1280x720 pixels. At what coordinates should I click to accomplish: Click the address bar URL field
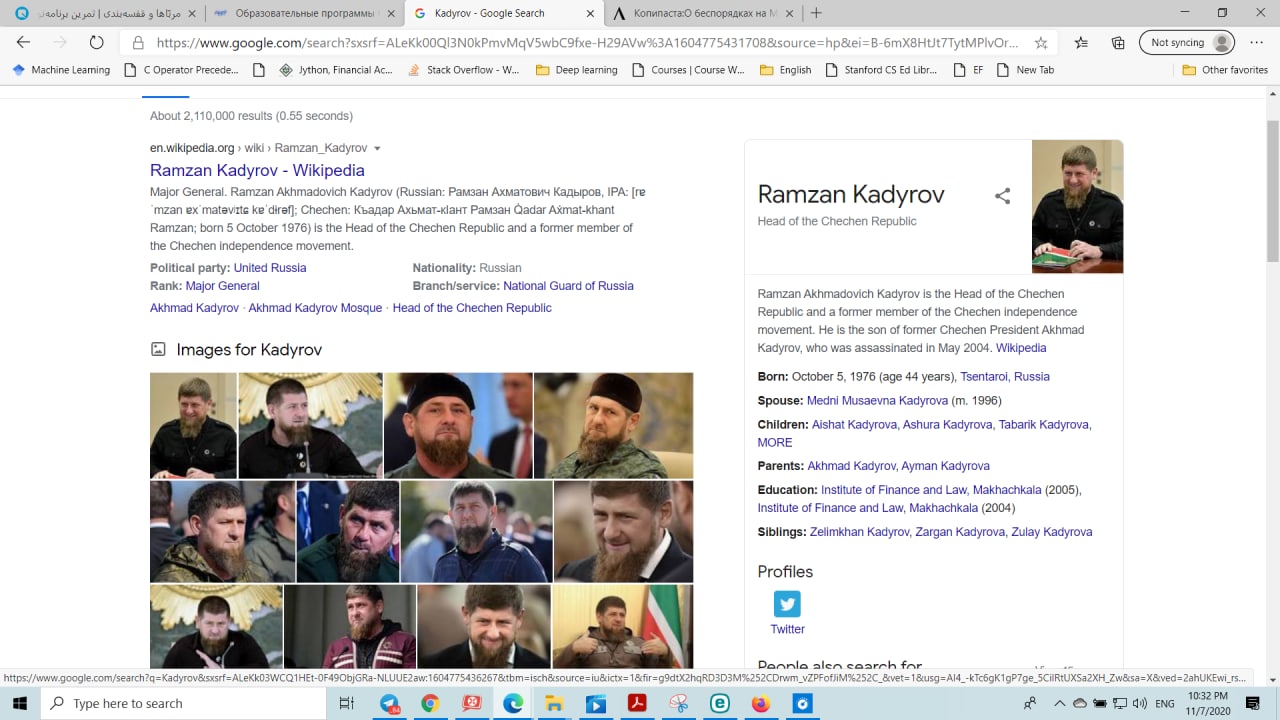pos(588,43)
